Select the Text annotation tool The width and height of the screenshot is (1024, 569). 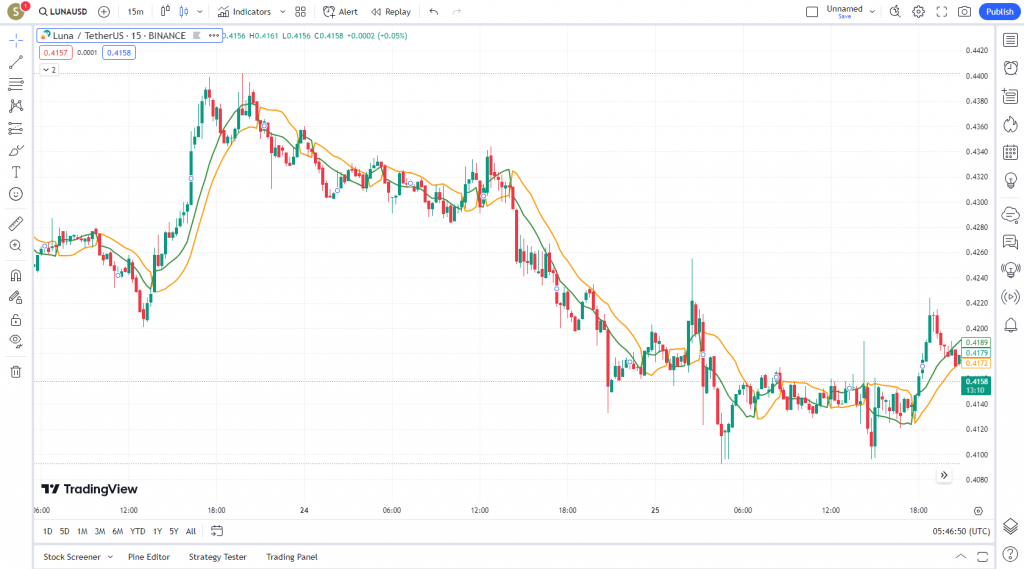pyautogui.click(x=16, y=172)
